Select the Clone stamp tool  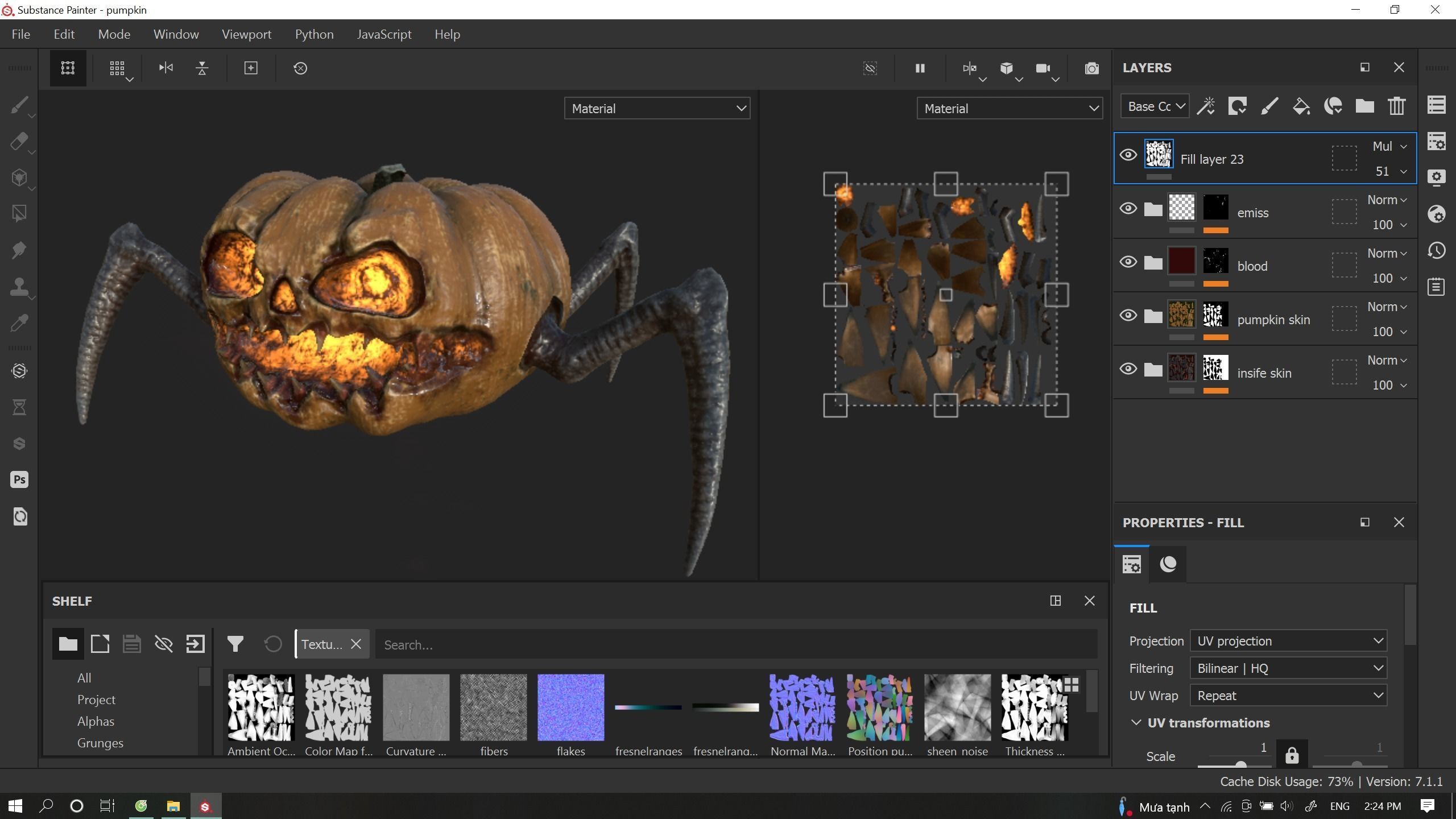pyautogui.click(x=19, y=287)
